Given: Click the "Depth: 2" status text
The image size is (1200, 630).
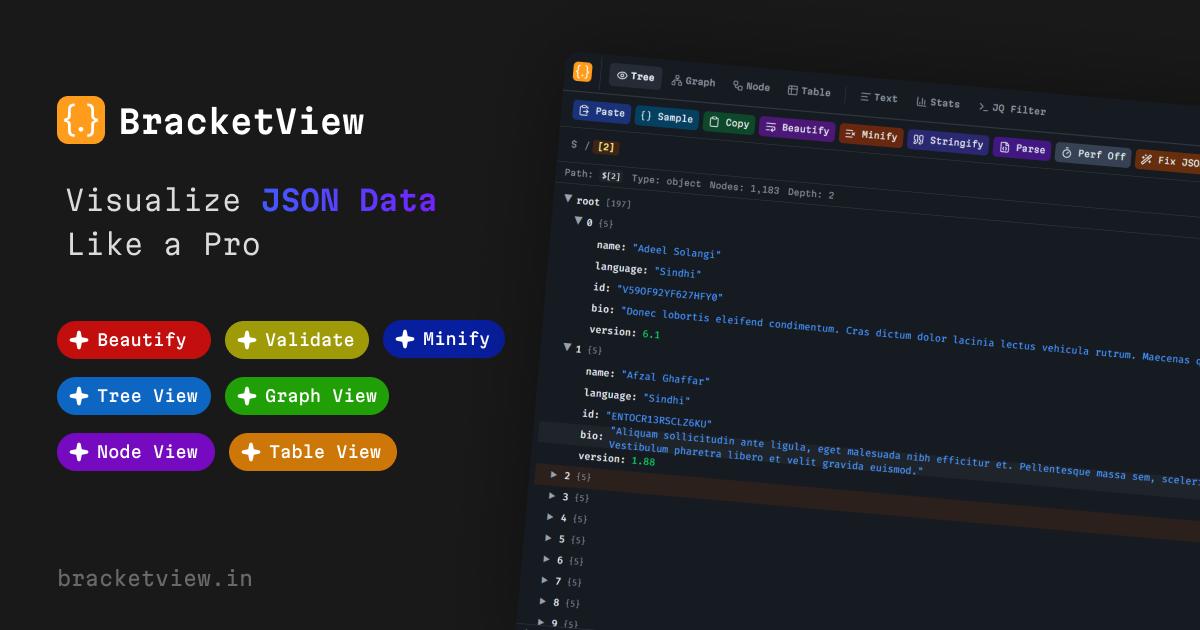Looking at the screenshot, I should pos(811,193).
